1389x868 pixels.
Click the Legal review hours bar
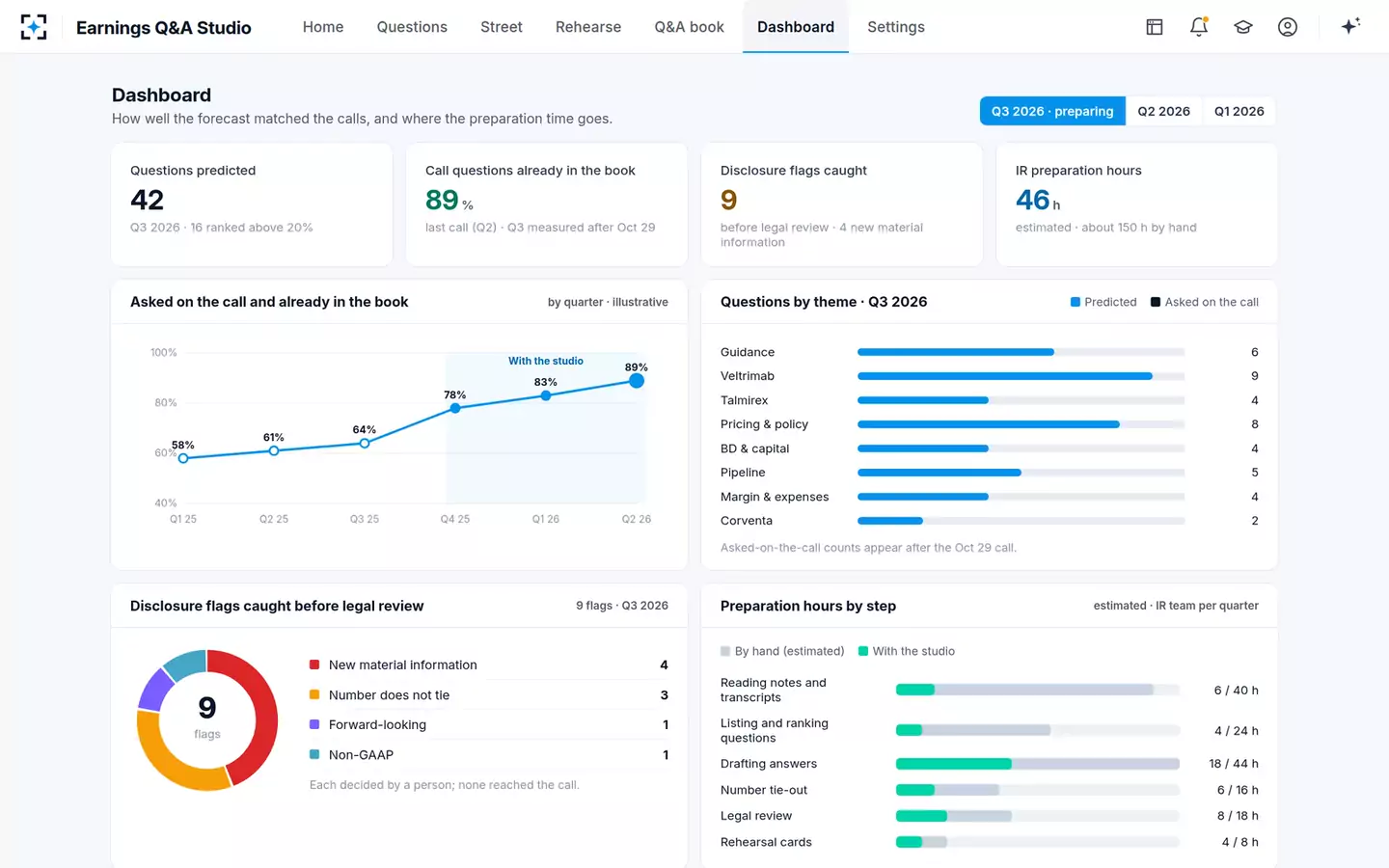[1038, 816]
